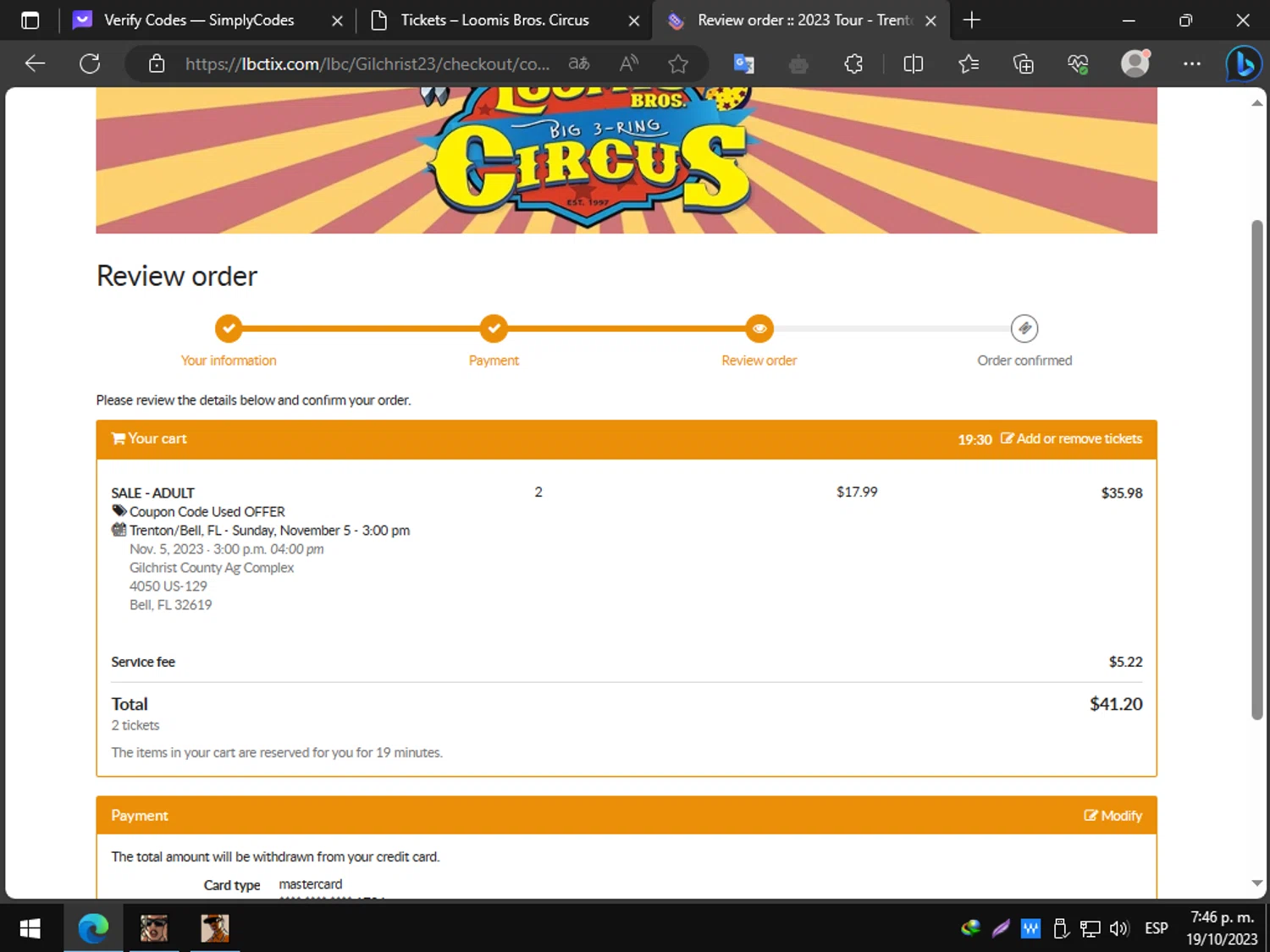
Task: Click the Order confirmed step circle
Action: (x=1024, y=328)
